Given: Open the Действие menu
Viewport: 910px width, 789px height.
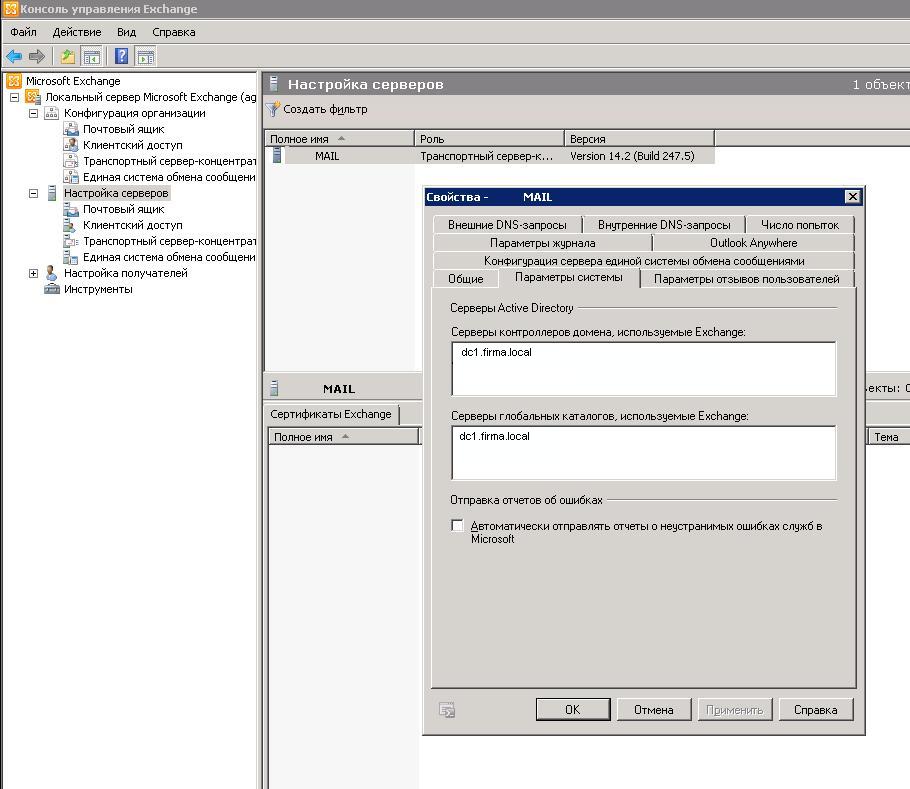Looking at the screenshot, I should (x=77, y=32).
